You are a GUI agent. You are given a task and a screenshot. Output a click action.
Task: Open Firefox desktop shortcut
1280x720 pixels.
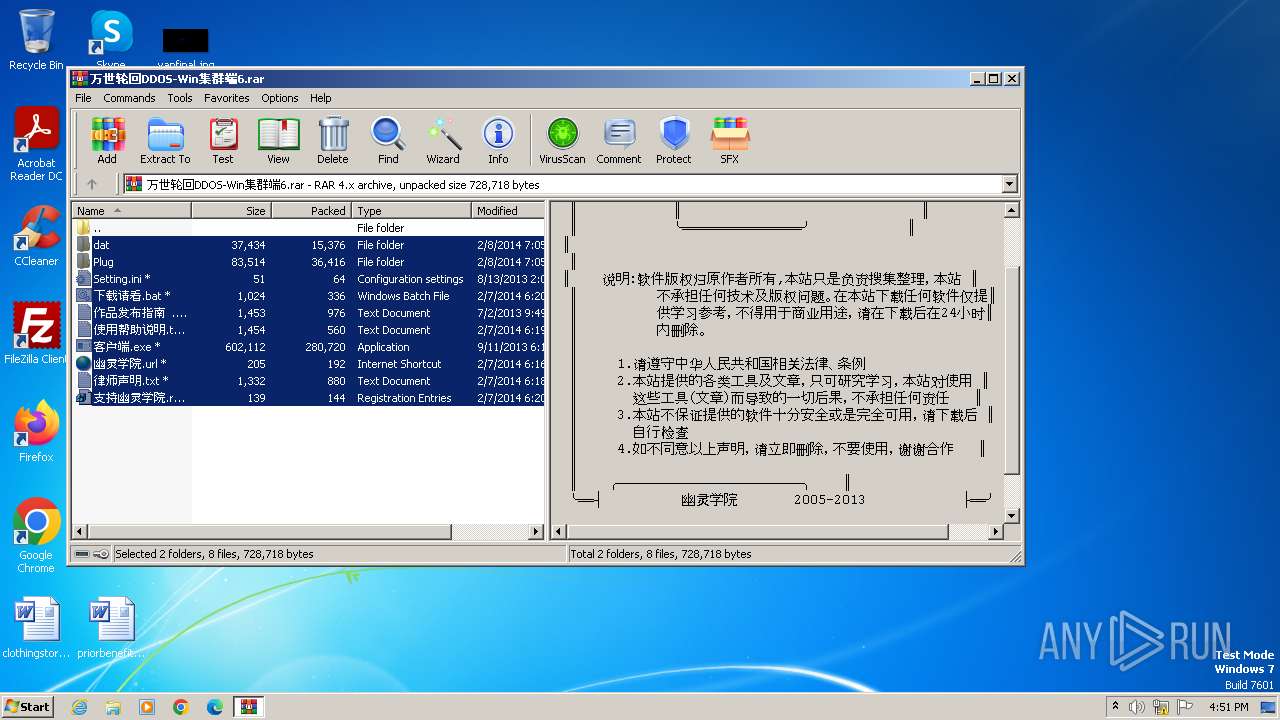tap(36, 431)
